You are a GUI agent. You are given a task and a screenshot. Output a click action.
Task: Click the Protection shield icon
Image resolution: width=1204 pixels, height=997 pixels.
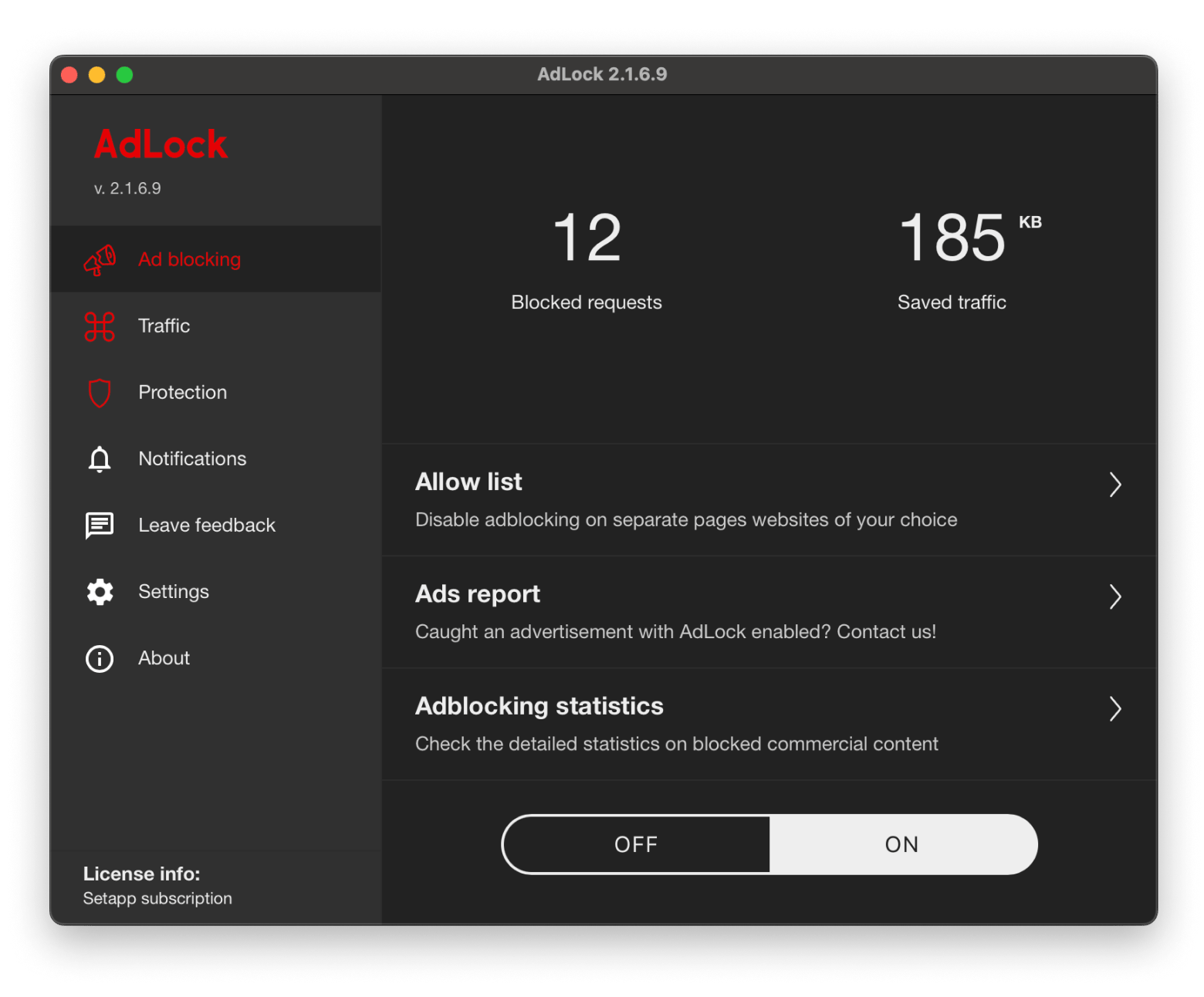[100, 393]
